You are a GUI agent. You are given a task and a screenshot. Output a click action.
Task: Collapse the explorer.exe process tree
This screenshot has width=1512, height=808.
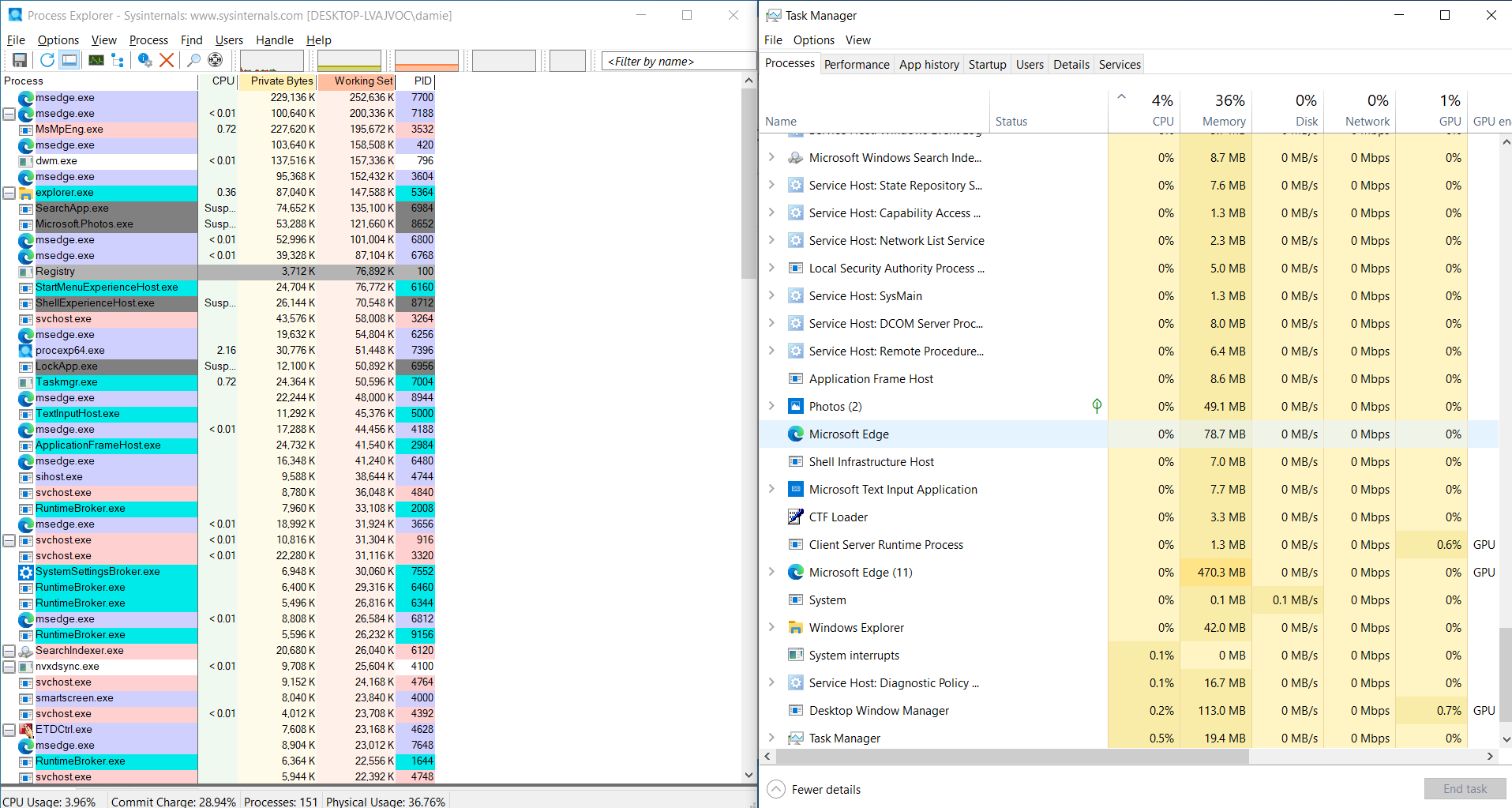pyautogui.click(x=9, y=193)
